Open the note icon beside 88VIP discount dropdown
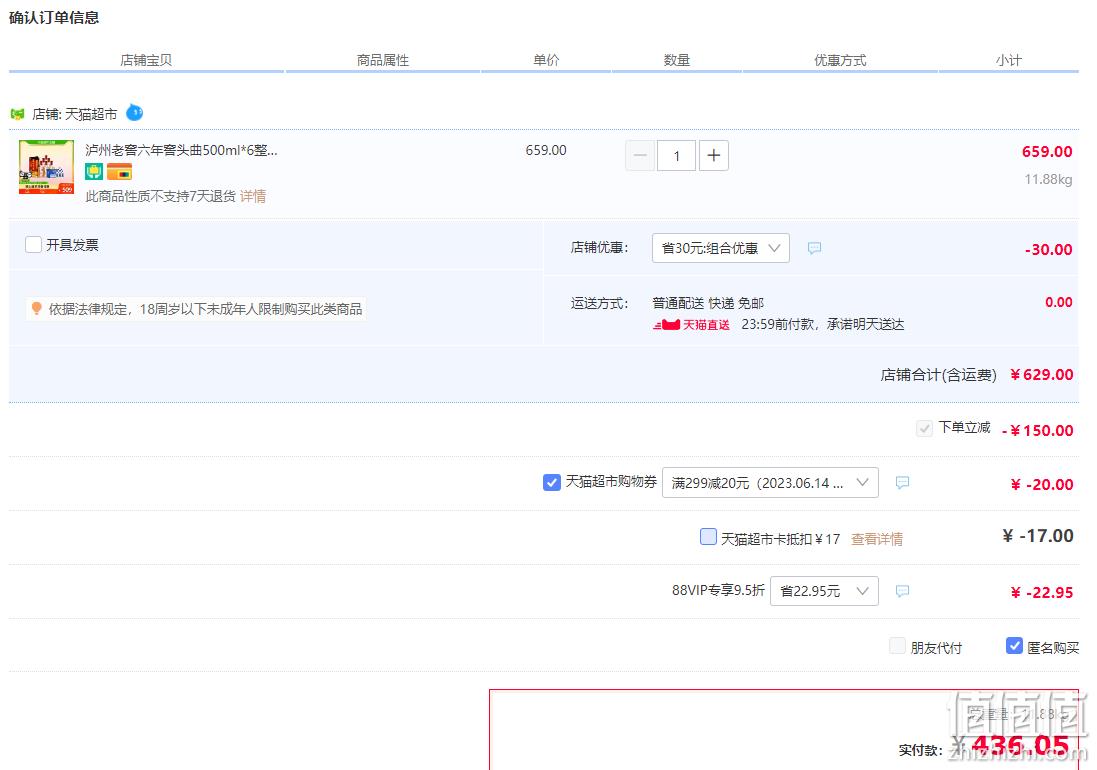The width and height of the screenshot is (1097, 770). [x=903, y=591]
